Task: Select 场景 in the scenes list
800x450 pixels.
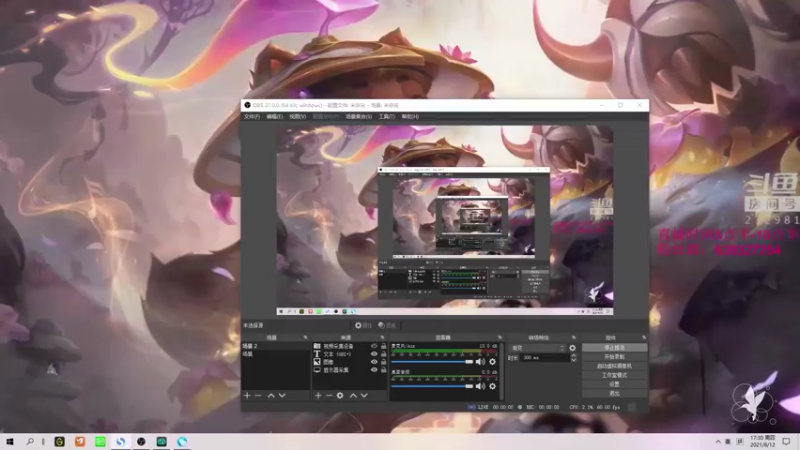Action: pos(276,354)
